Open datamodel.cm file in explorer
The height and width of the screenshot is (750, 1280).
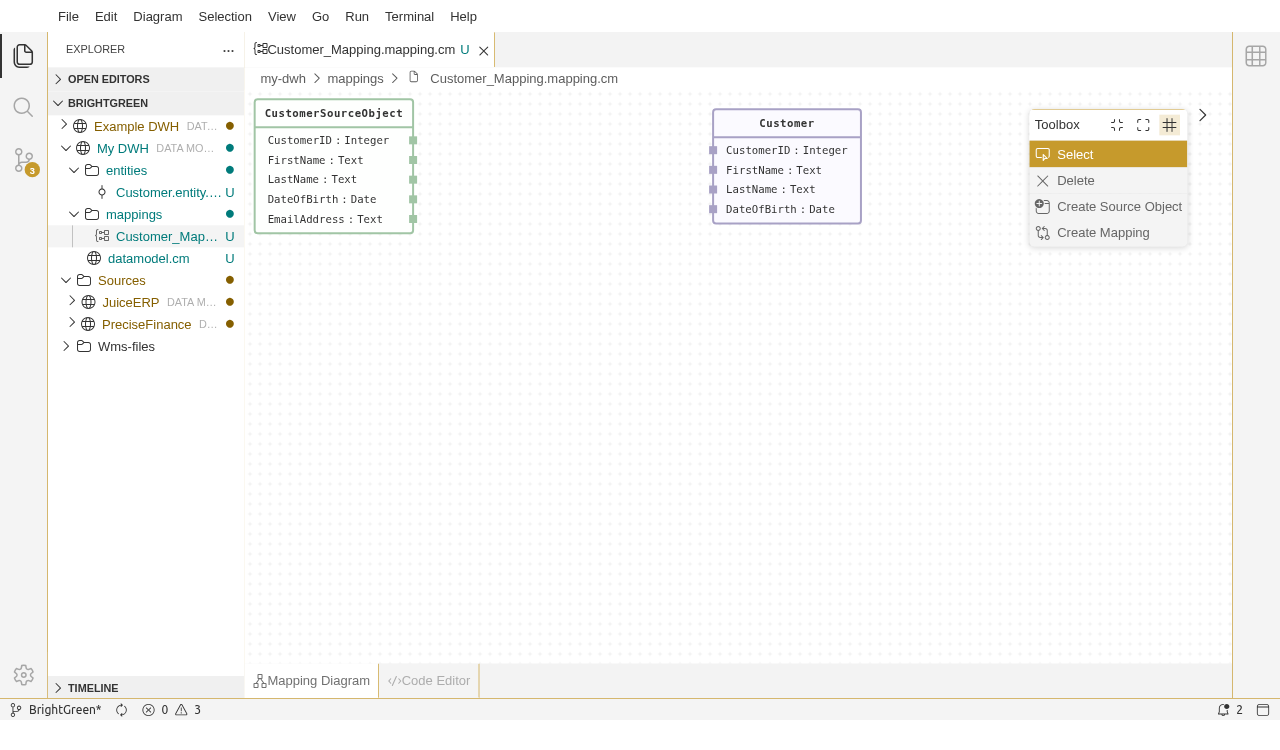pos(148,258)
